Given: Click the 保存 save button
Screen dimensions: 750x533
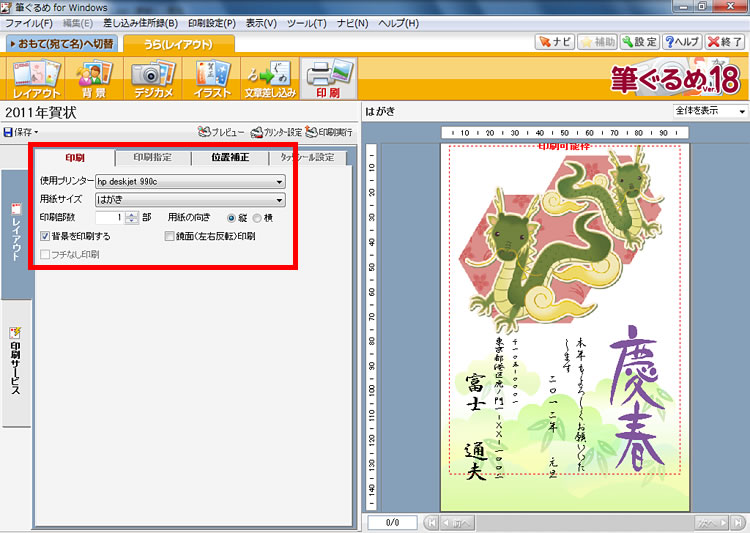Looking at the screenshot, I should tap(17, 132).
